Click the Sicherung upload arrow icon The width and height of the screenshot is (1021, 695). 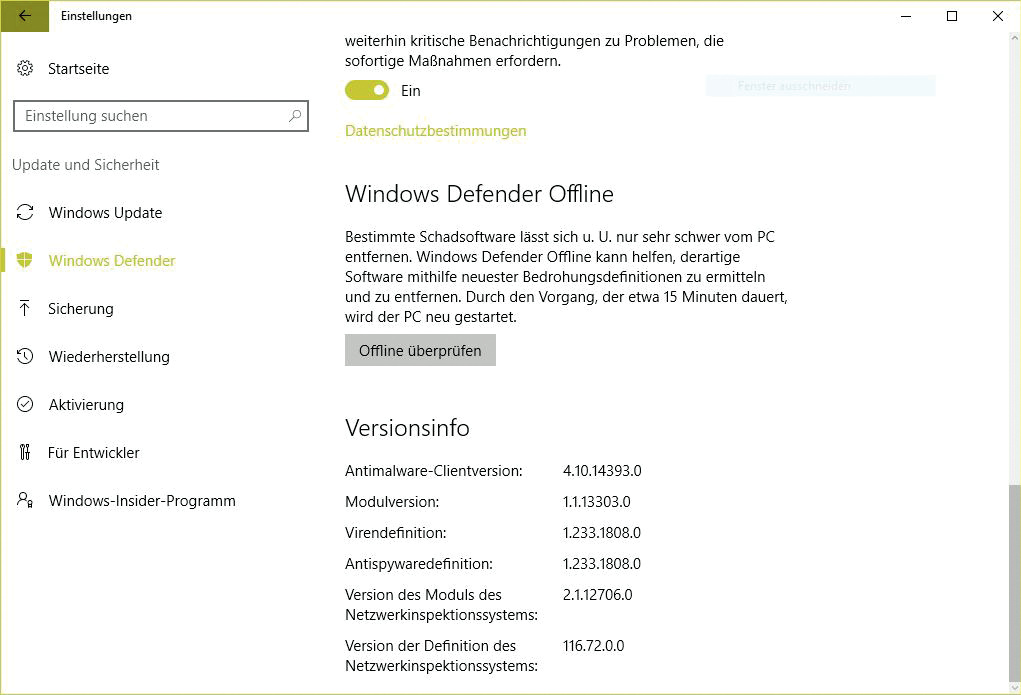(x=25, y=309)
